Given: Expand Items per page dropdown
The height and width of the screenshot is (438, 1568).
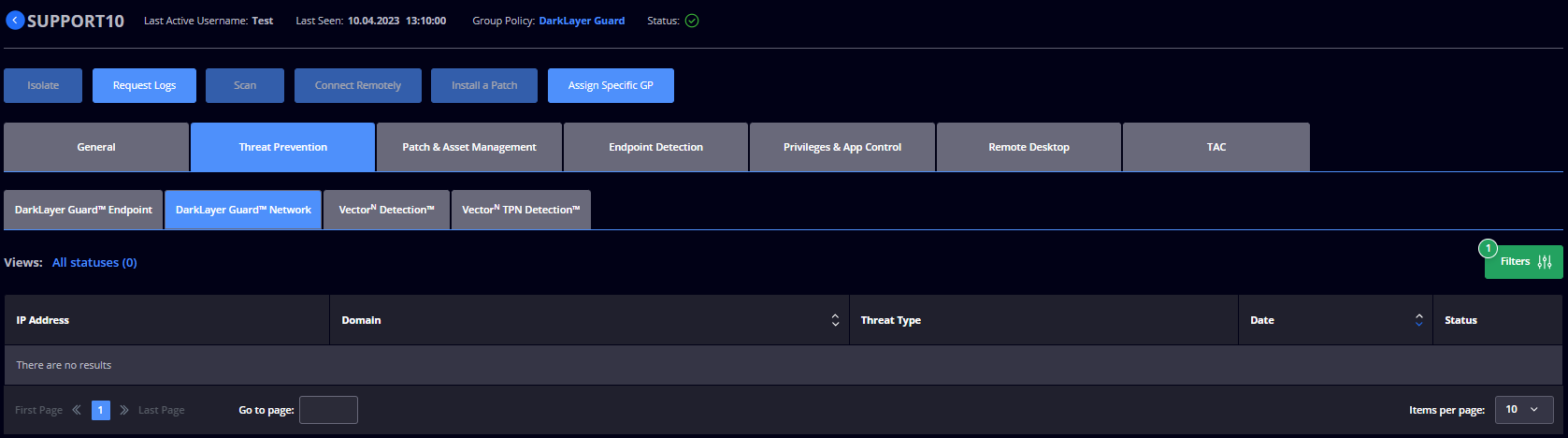Looking at the screenshot, I should [x=1524, y=410].
